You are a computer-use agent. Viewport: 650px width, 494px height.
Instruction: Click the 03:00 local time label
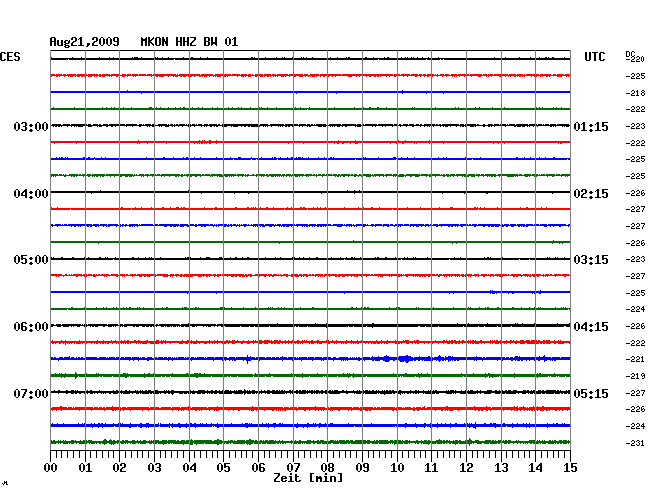31,126
